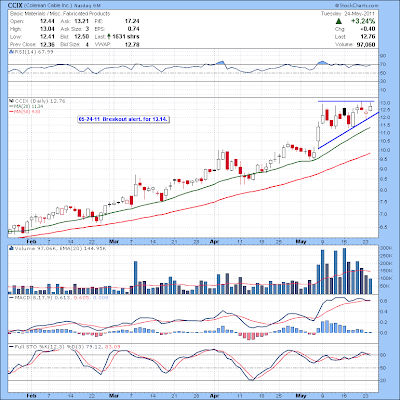Click the Tuesday 24-May-2011 date text
Image resolution: width=400 pixels, height=400 pixels.
[348, 14]
